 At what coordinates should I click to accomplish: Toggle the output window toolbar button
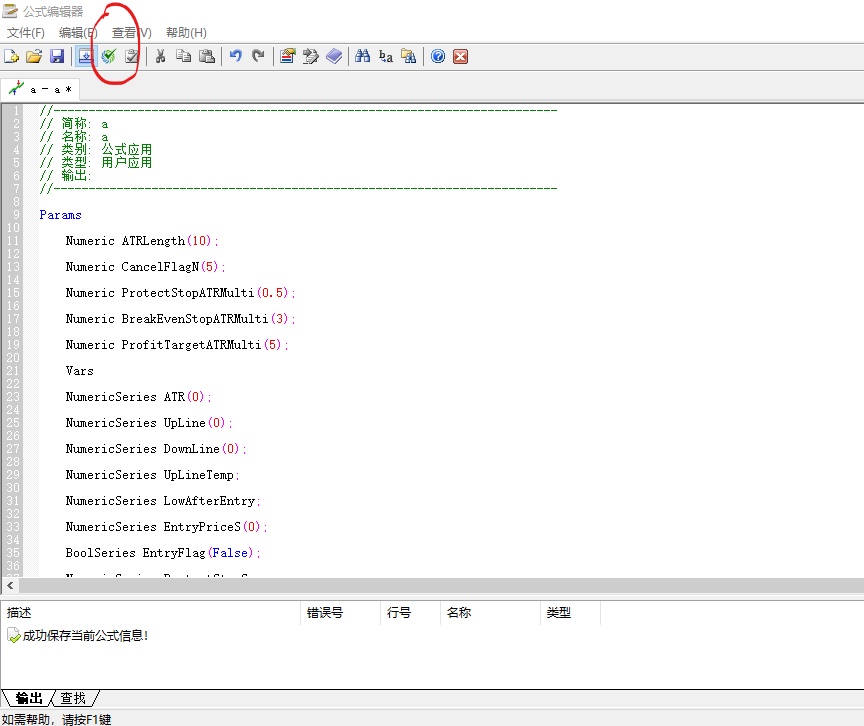pos(85,56)
